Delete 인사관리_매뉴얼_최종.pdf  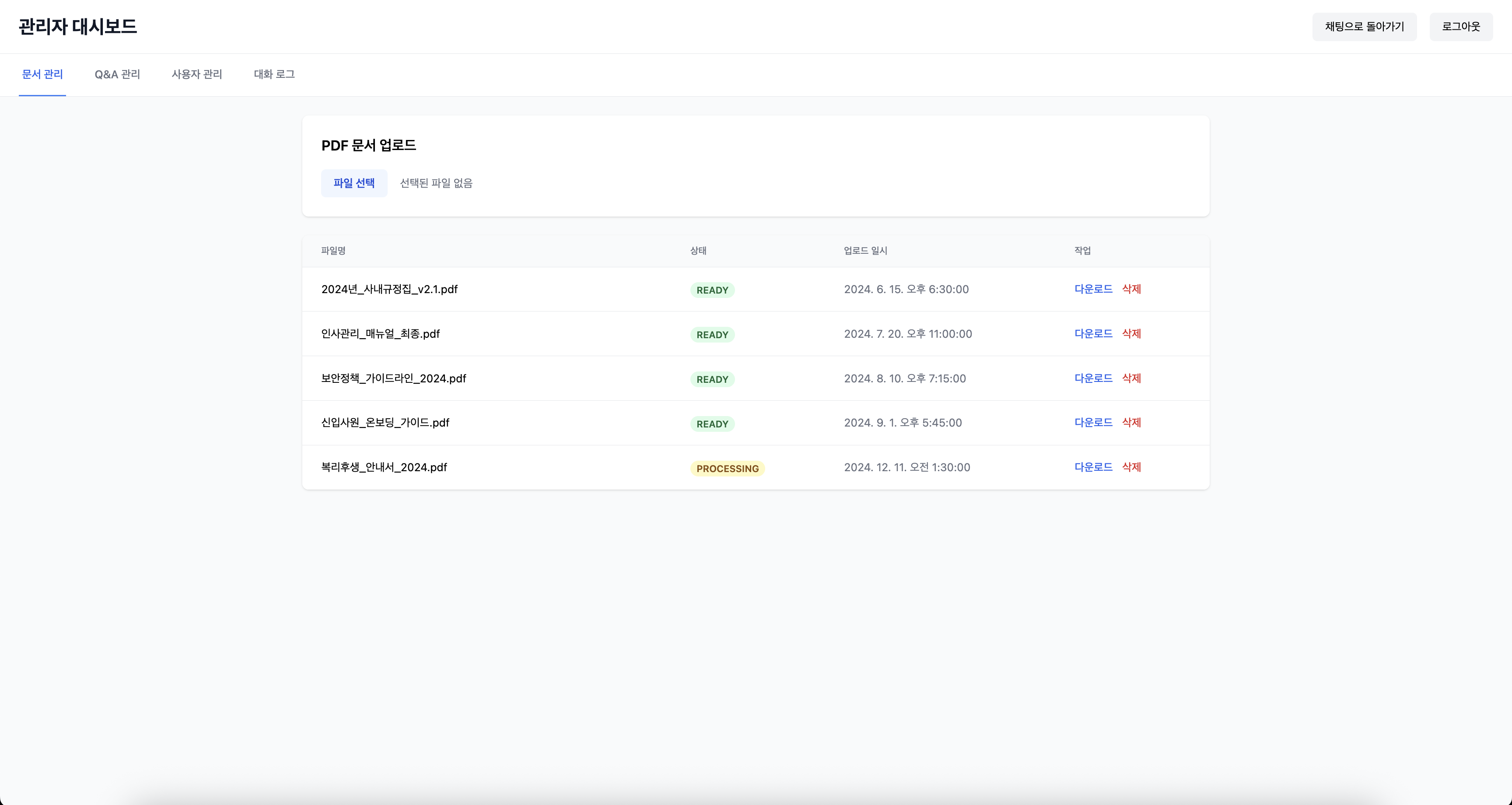click(1131, 333)
